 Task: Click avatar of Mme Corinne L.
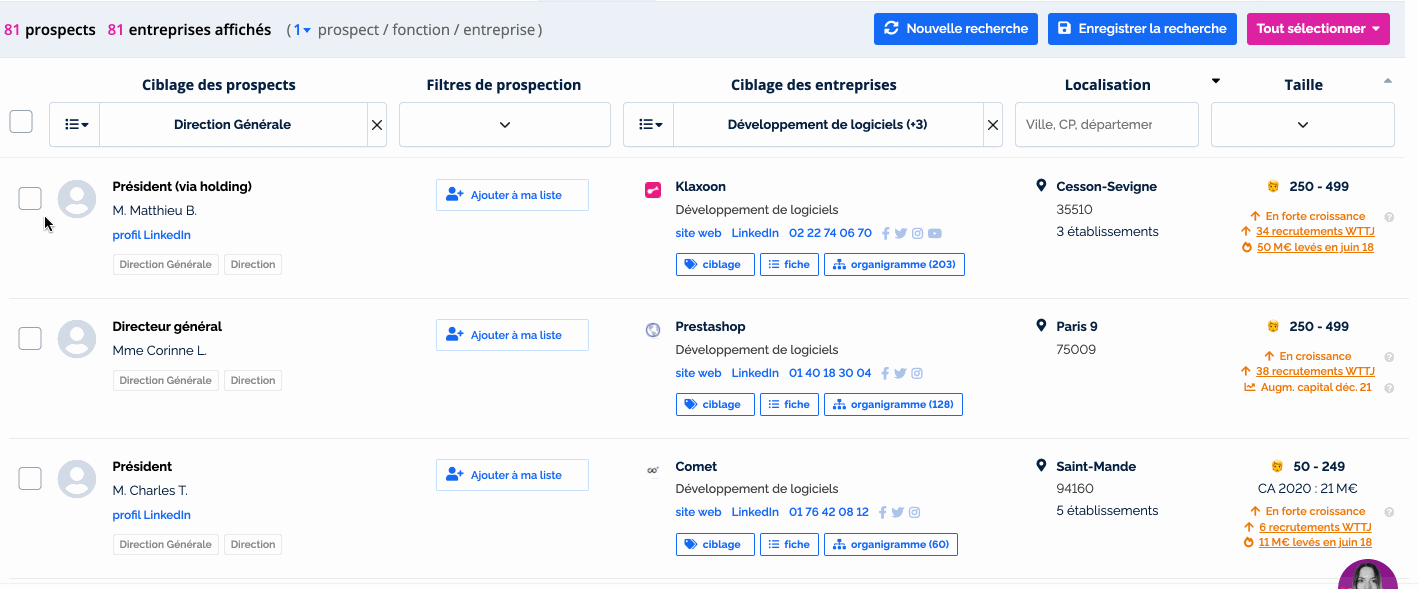77,339
